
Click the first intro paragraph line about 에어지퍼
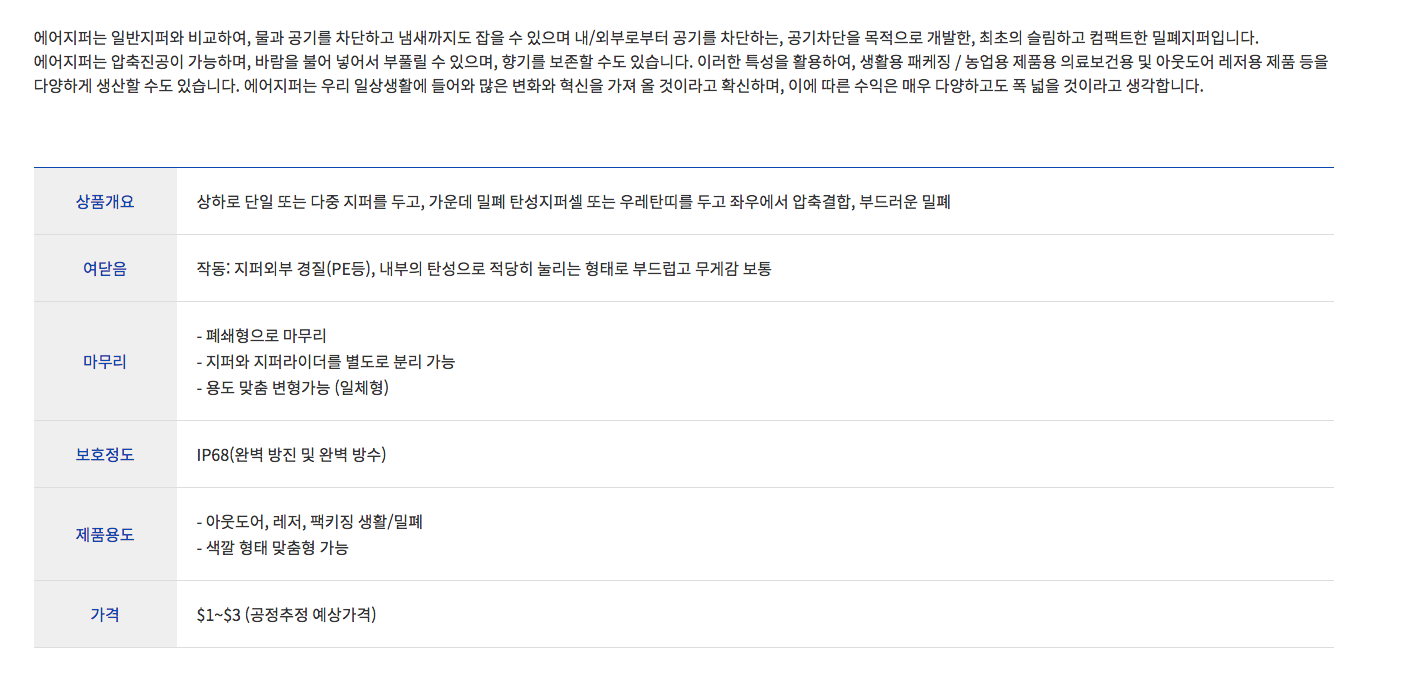645,39
